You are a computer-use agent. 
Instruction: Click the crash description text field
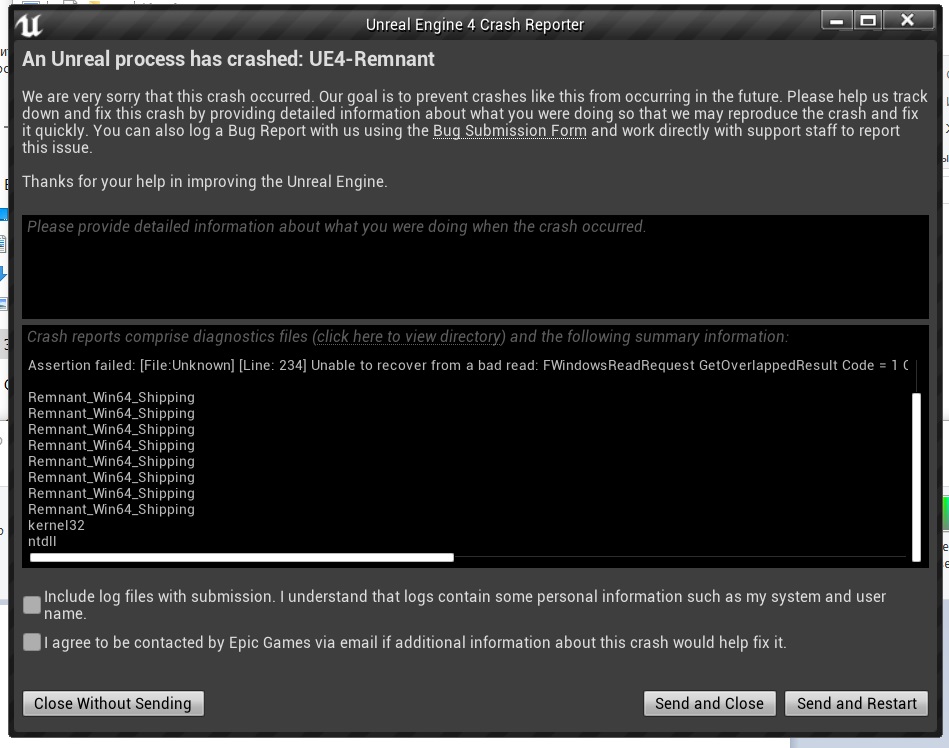tap(475, 267)
